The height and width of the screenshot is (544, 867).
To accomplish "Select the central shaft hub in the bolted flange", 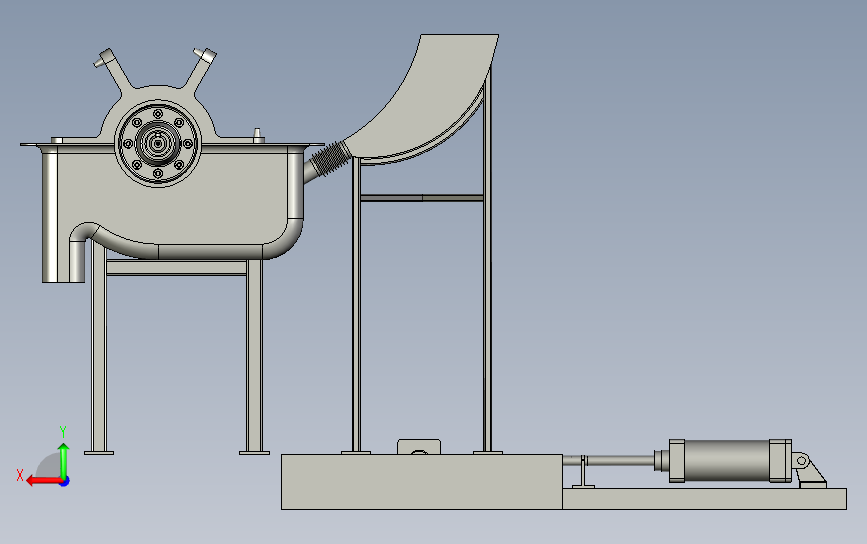I will (x=158, y=144).
